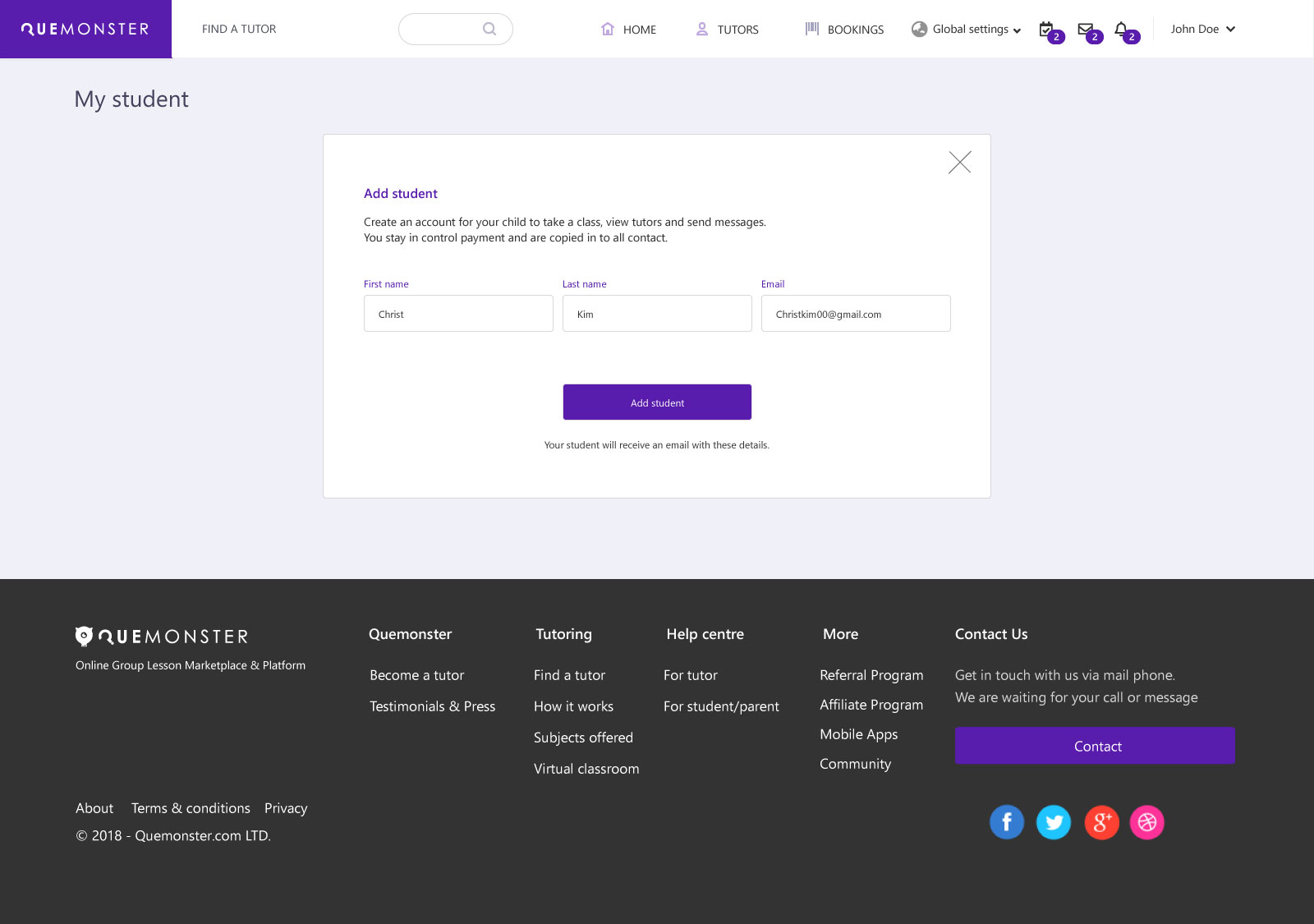Open the John Doe account dropdown

click(x=1201, y=29)
